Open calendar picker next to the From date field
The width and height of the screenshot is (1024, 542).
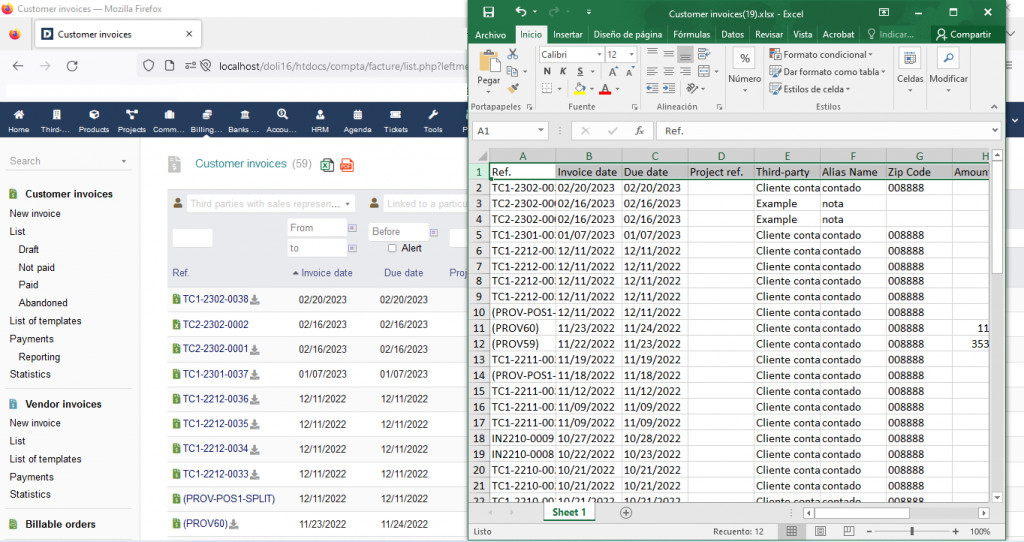[352, 228]
